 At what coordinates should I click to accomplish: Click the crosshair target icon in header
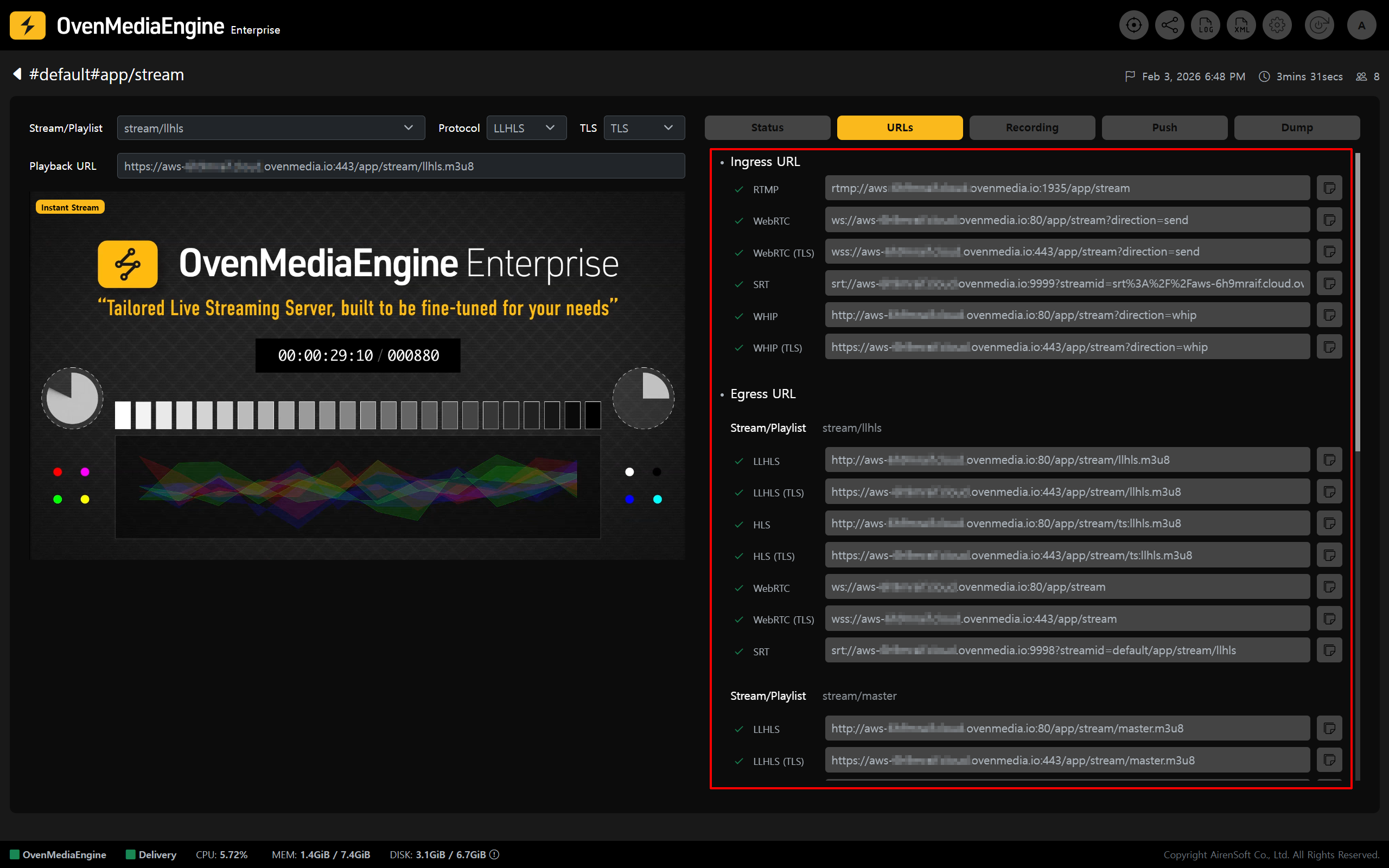1133,25
